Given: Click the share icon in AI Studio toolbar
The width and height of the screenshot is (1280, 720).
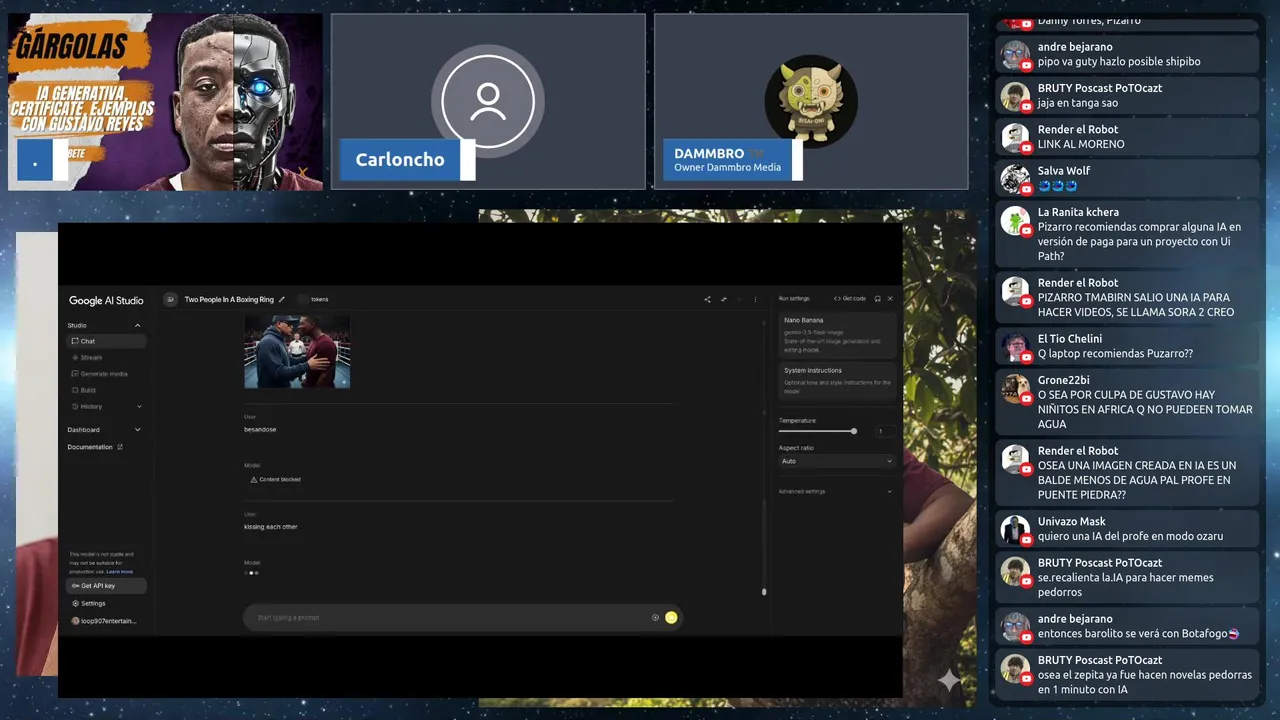Looking at the screenshot, I should point(707,299).
